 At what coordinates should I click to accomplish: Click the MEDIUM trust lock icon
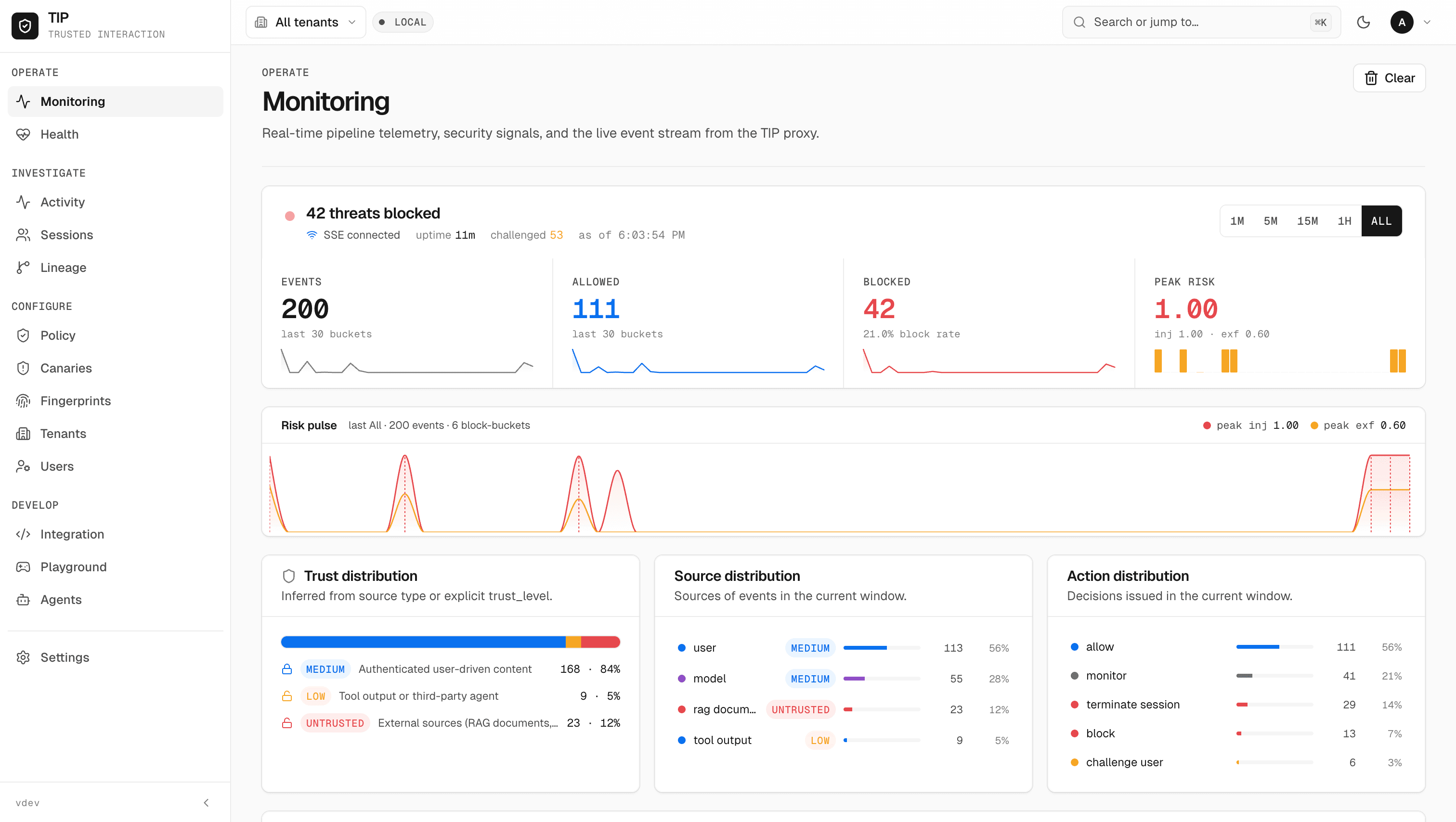coord(287,669)
